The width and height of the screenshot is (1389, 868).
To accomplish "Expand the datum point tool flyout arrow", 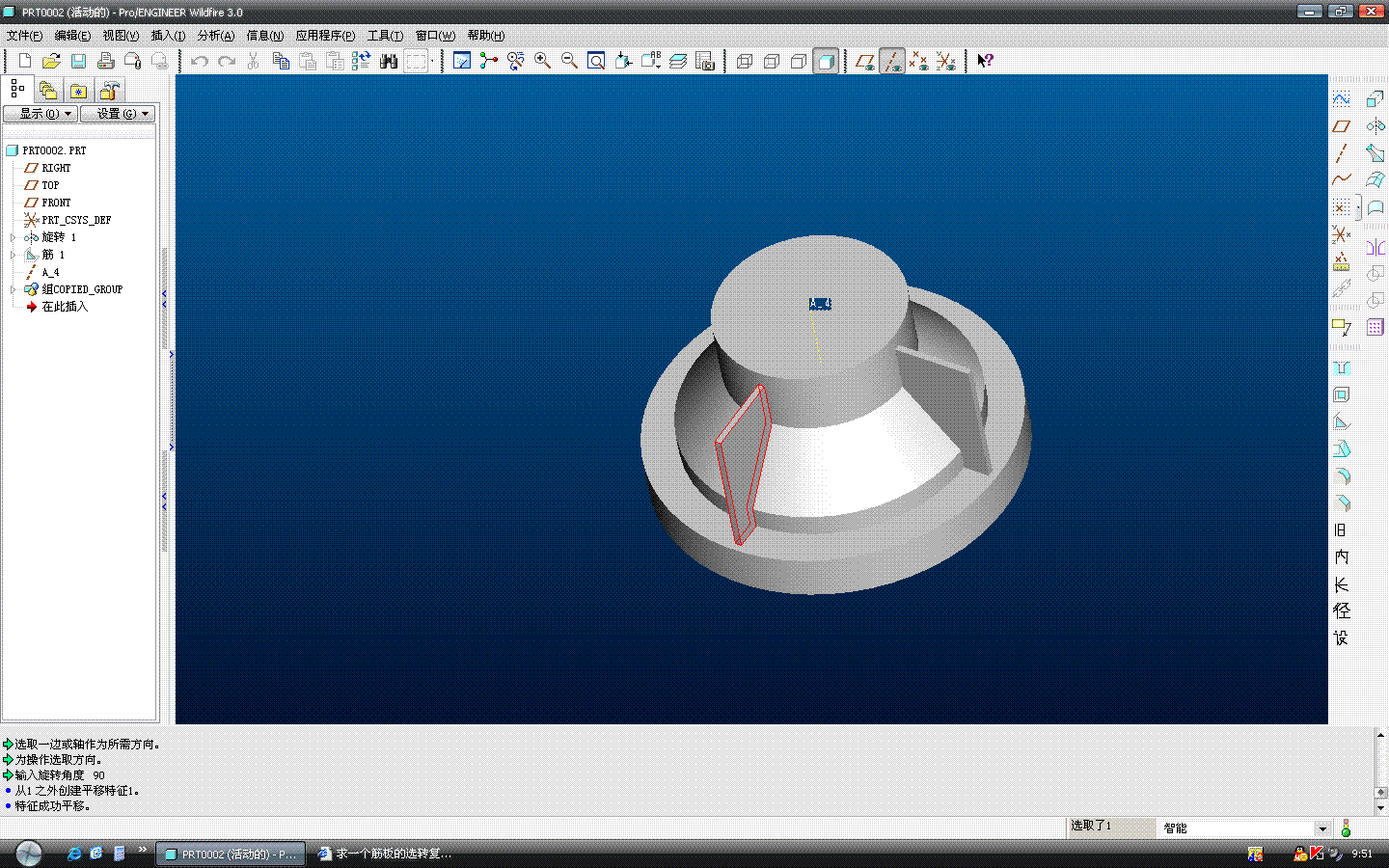I will [1358, 207].
